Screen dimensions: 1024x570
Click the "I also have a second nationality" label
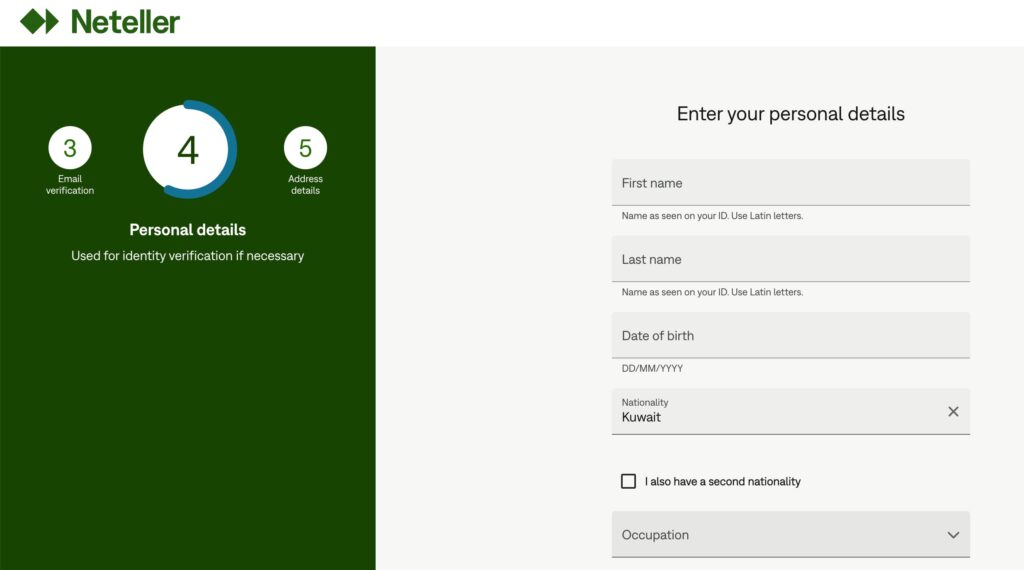pyautogui.click(x=722, y=481)
